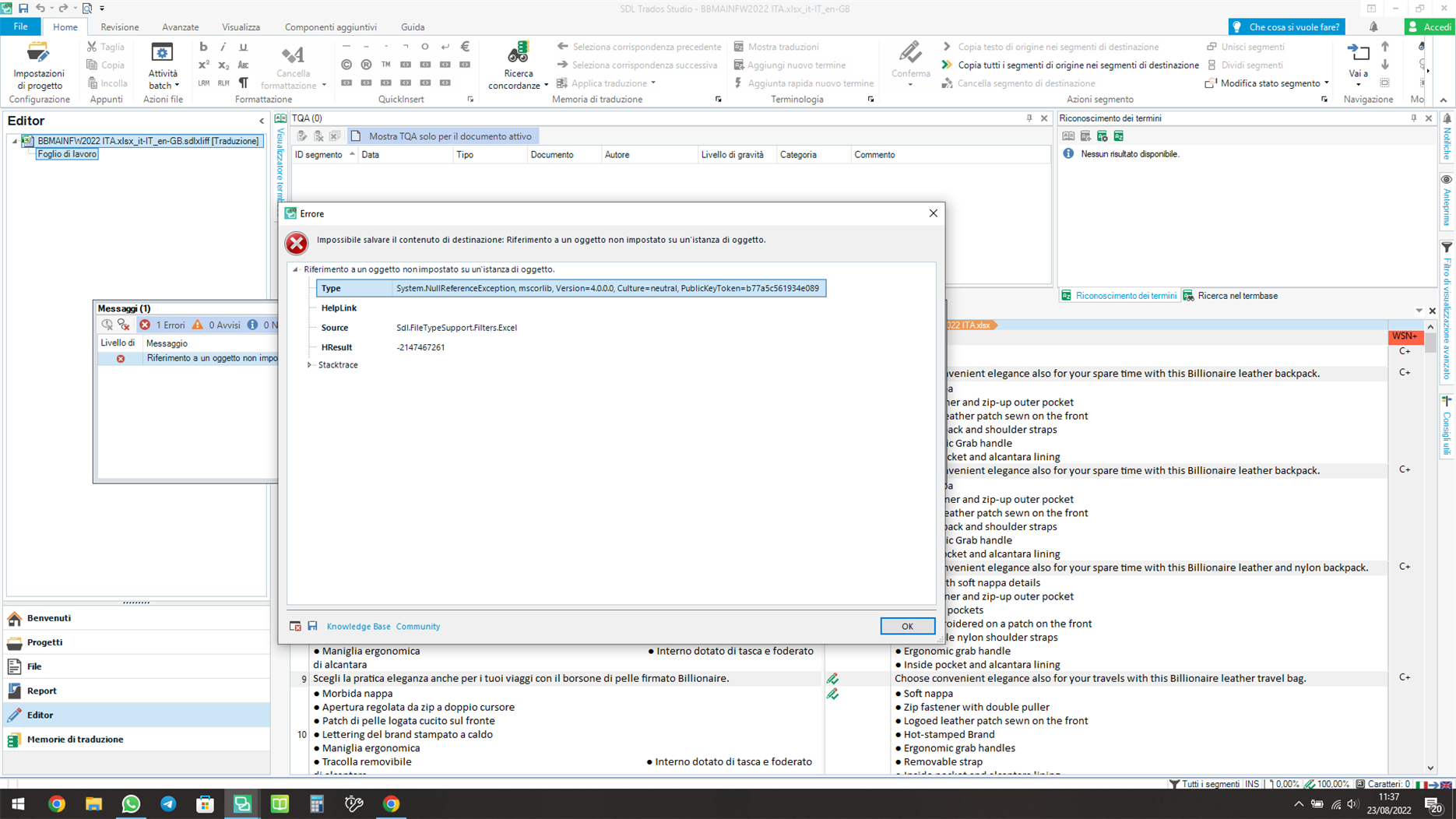Click the copy-details icon in the error dialog
Viewport: 1456px width, 819px height.
coord(295,626)
